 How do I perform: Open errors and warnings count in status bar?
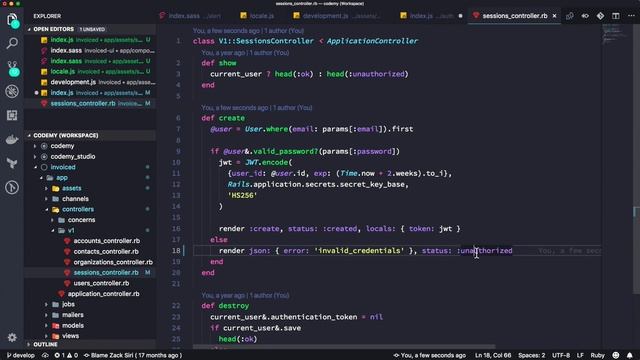coord(66,356)
